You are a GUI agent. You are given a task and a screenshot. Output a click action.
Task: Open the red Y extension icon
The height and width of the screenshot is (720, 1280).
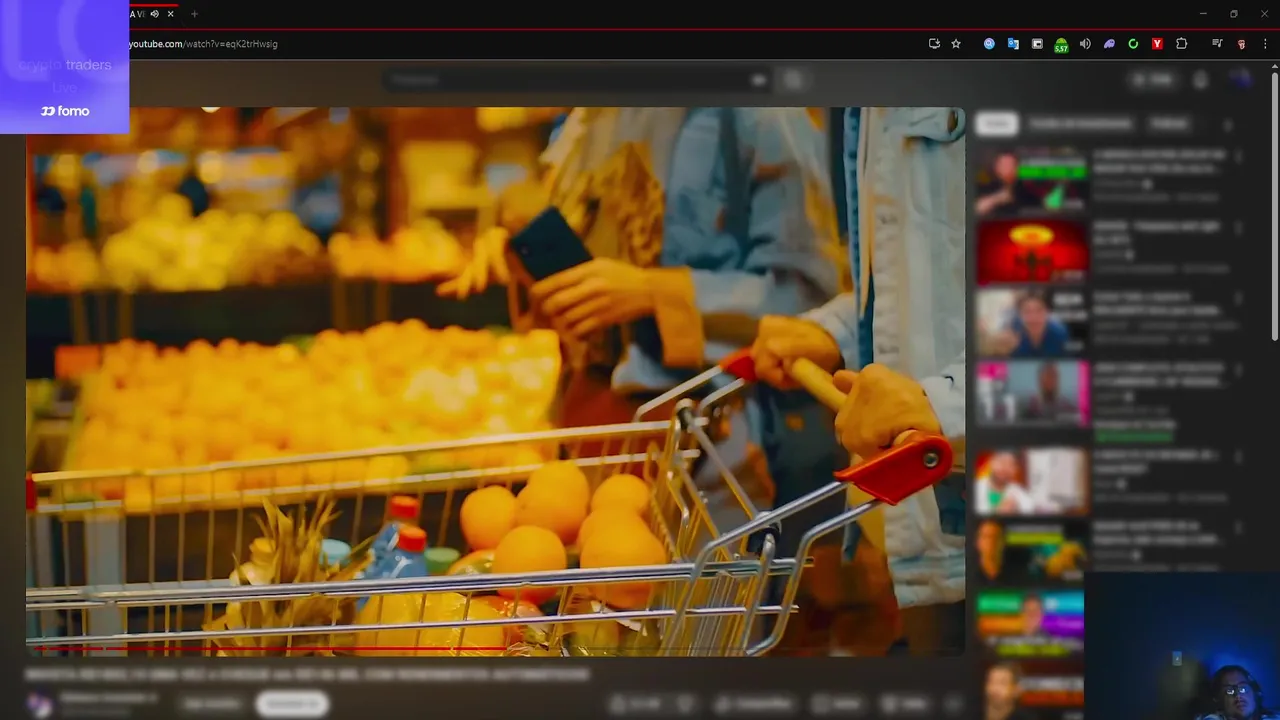click(1157, 44)
